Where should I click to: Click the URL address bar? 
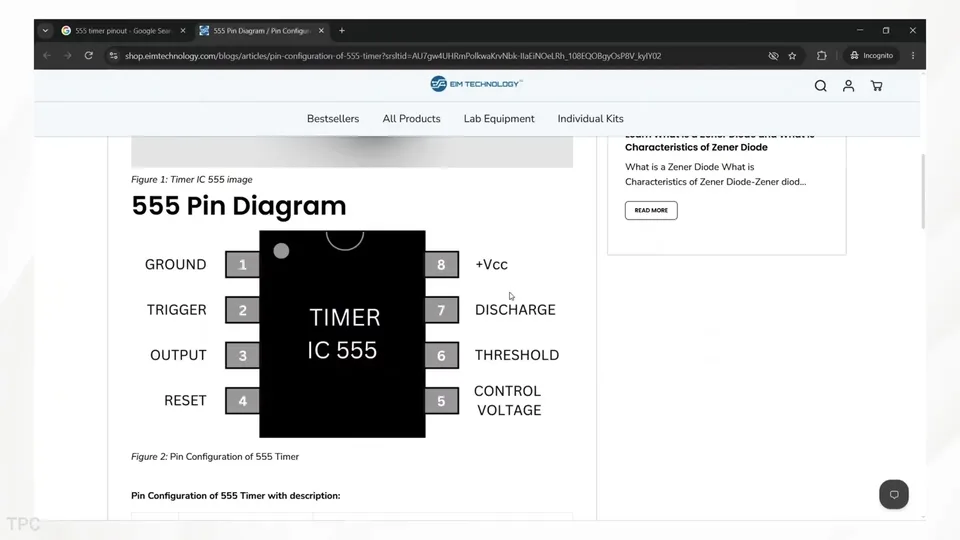[x=392, y=56]
